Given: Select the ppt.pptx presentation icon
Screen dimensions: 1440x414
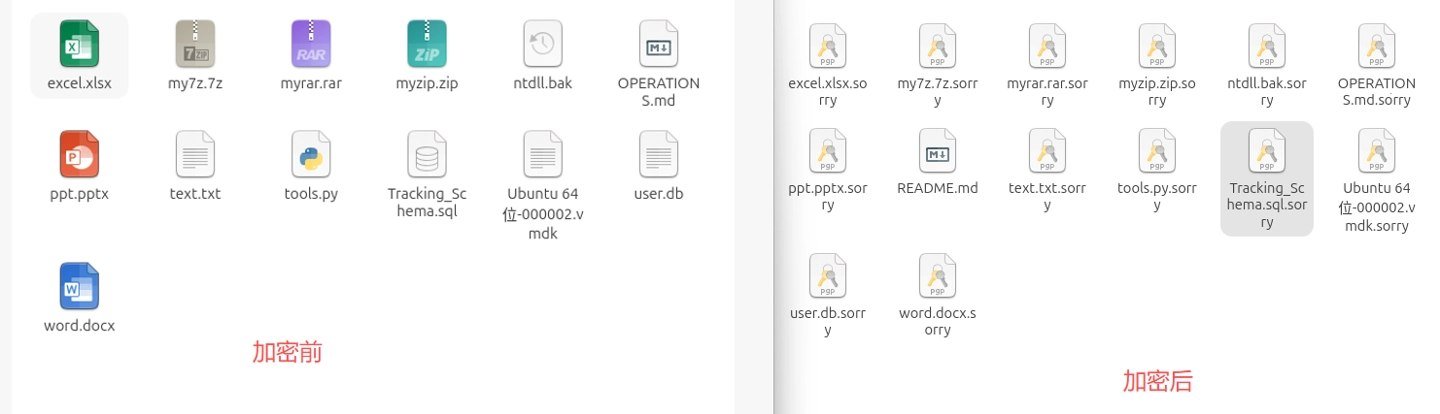Looking at the screenshot, I should coord(79,154).
